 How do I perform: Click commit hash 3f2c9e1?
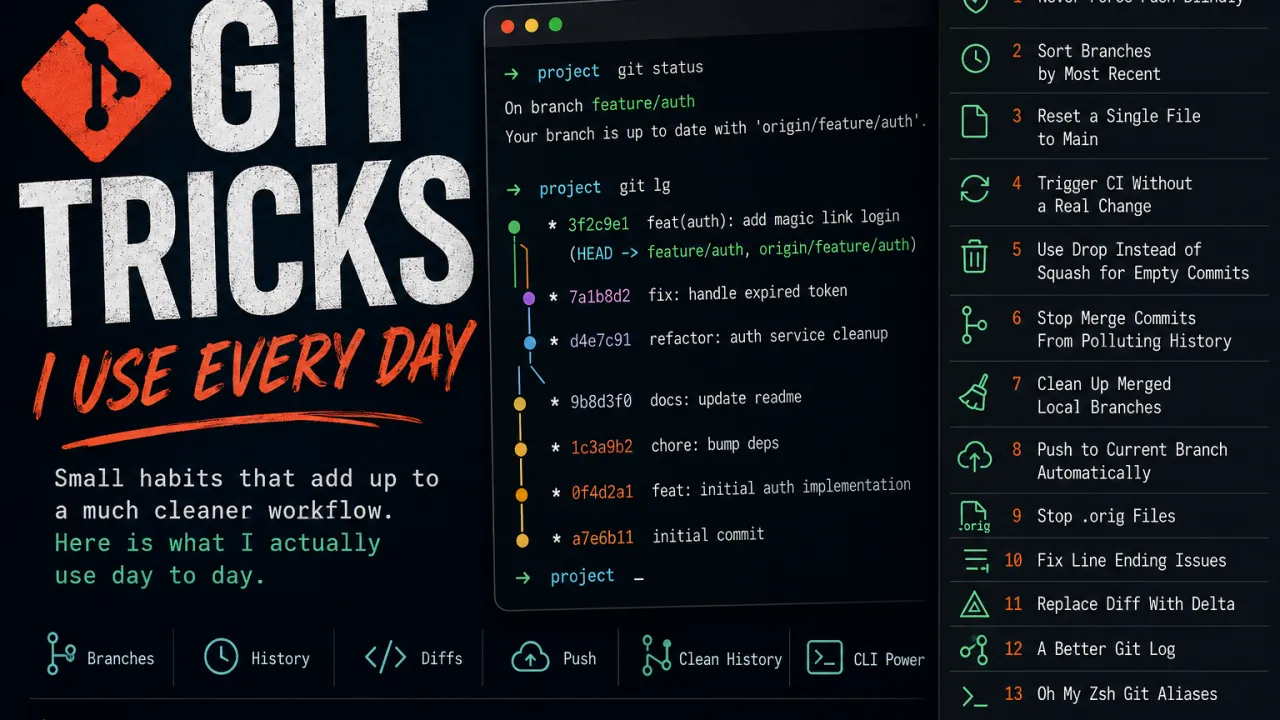(x=599, y=224)
